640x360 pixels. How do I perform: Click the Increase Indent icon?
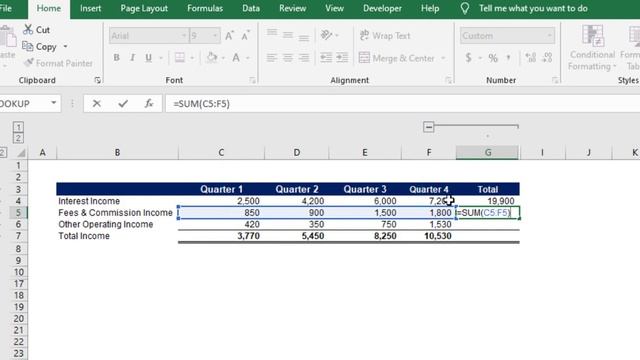pyautogui.click(x=342, y=58)
